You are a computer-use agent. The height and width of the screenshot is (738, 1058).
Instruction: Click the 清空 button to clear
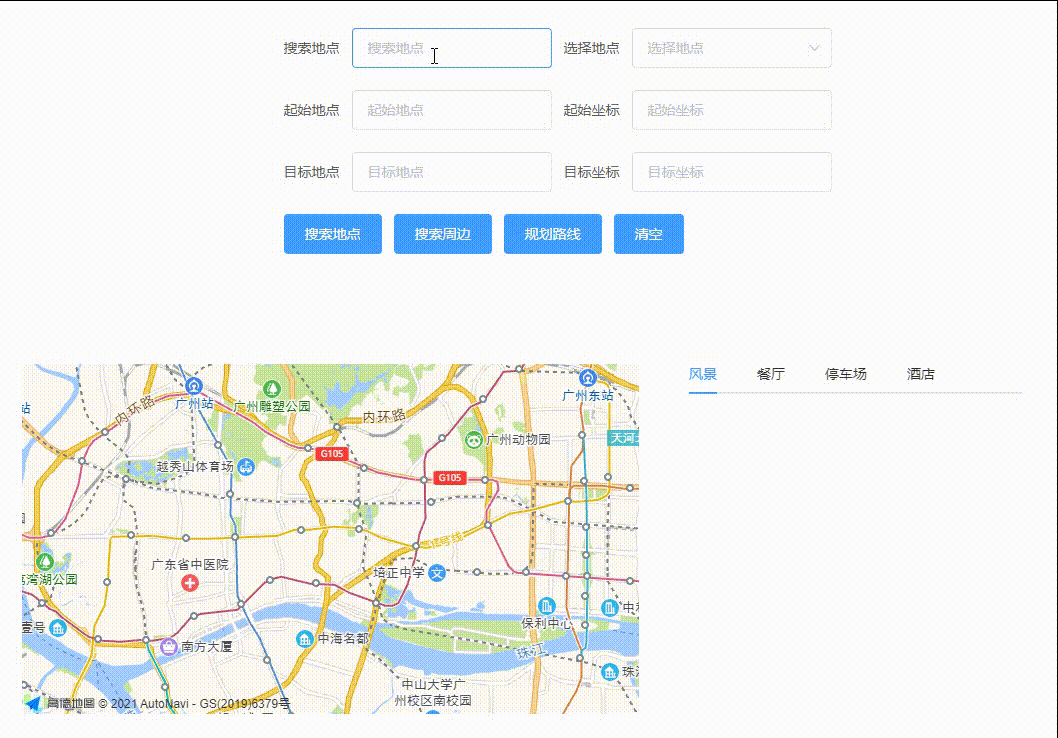click(648, 233)
